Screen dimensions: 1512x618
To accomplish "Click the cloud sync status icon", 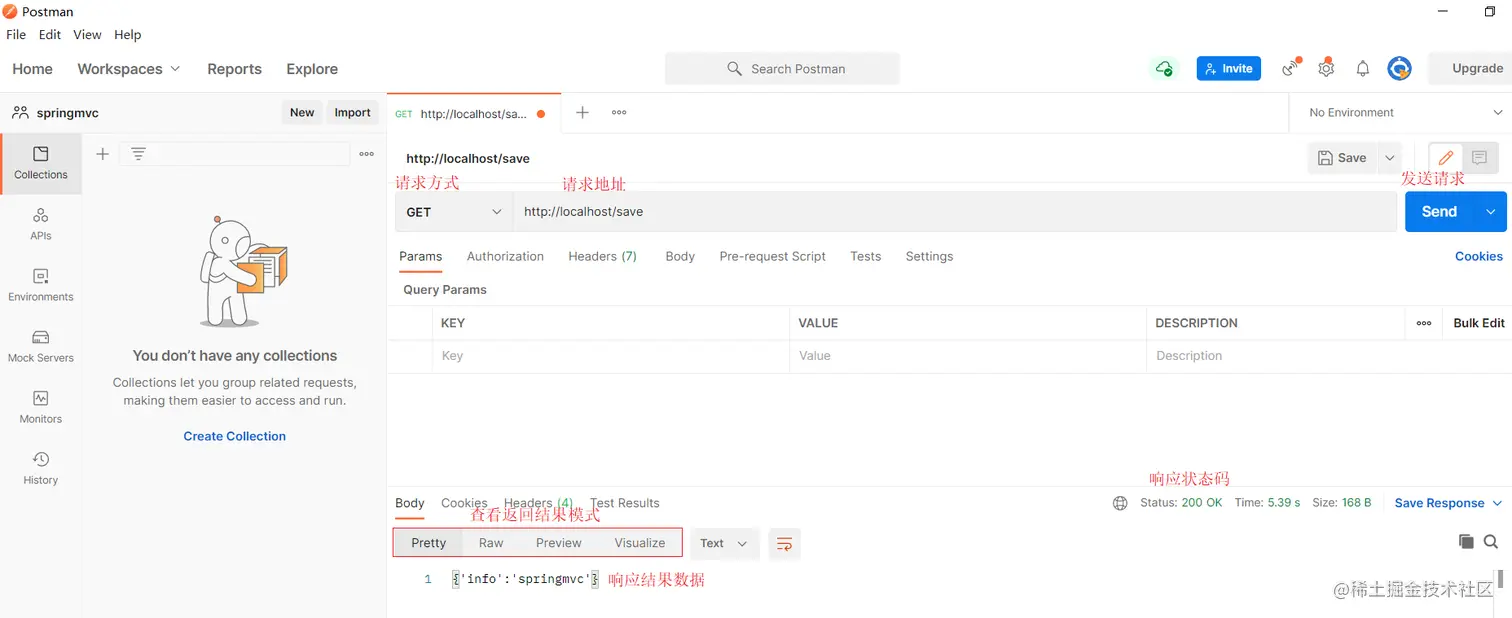I will coord(1164,69).
